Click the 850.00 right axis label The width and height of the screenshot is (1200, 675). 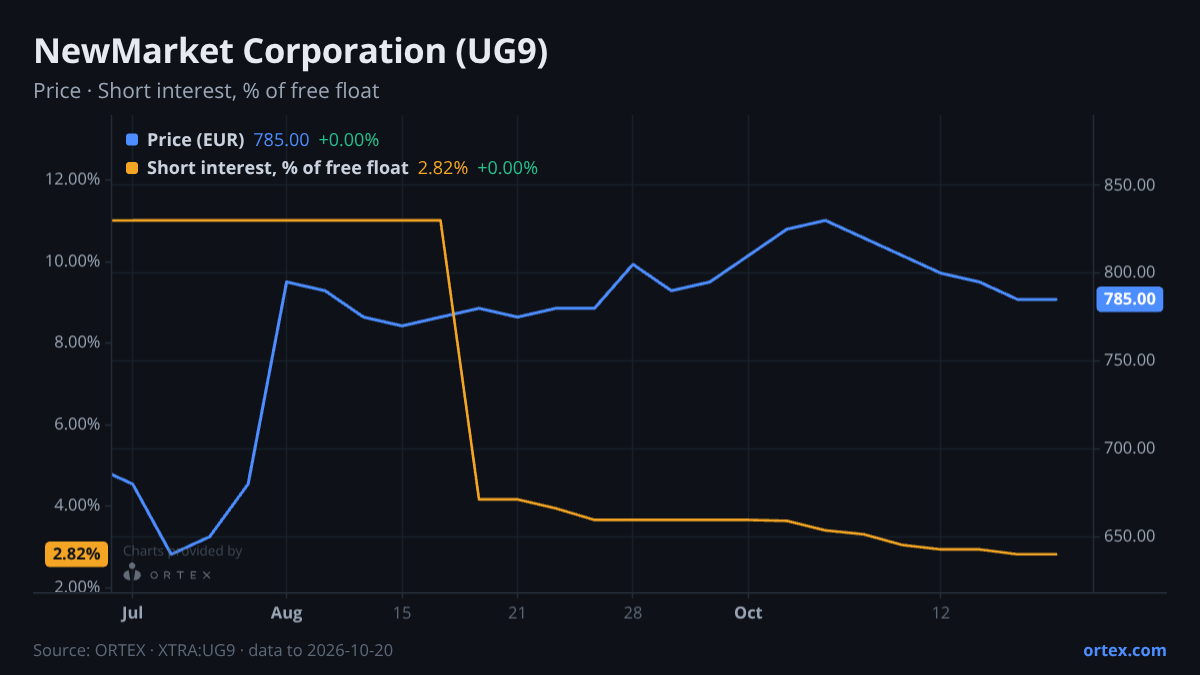pos(1130,185)
